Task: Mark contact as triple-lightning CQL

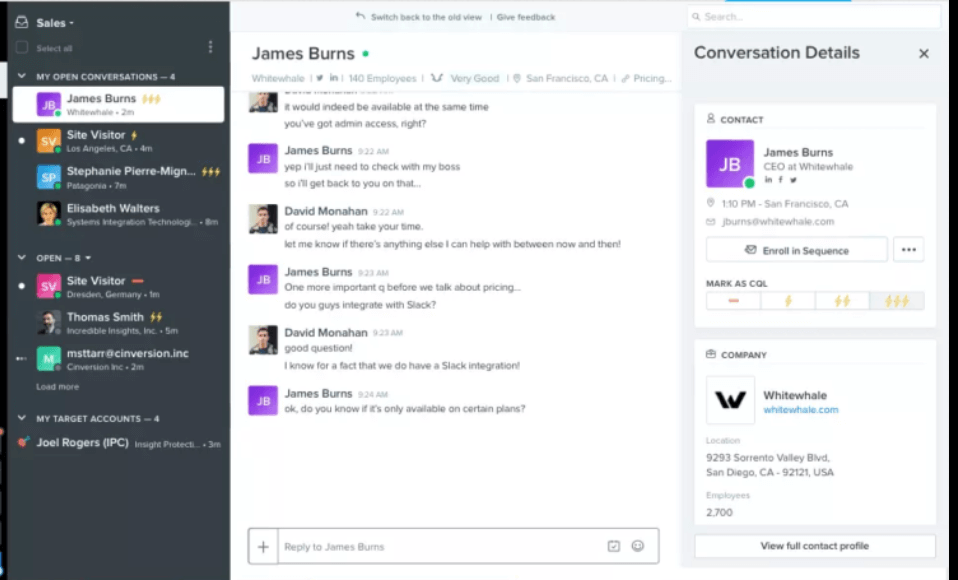Action: (x=896, y=300)
